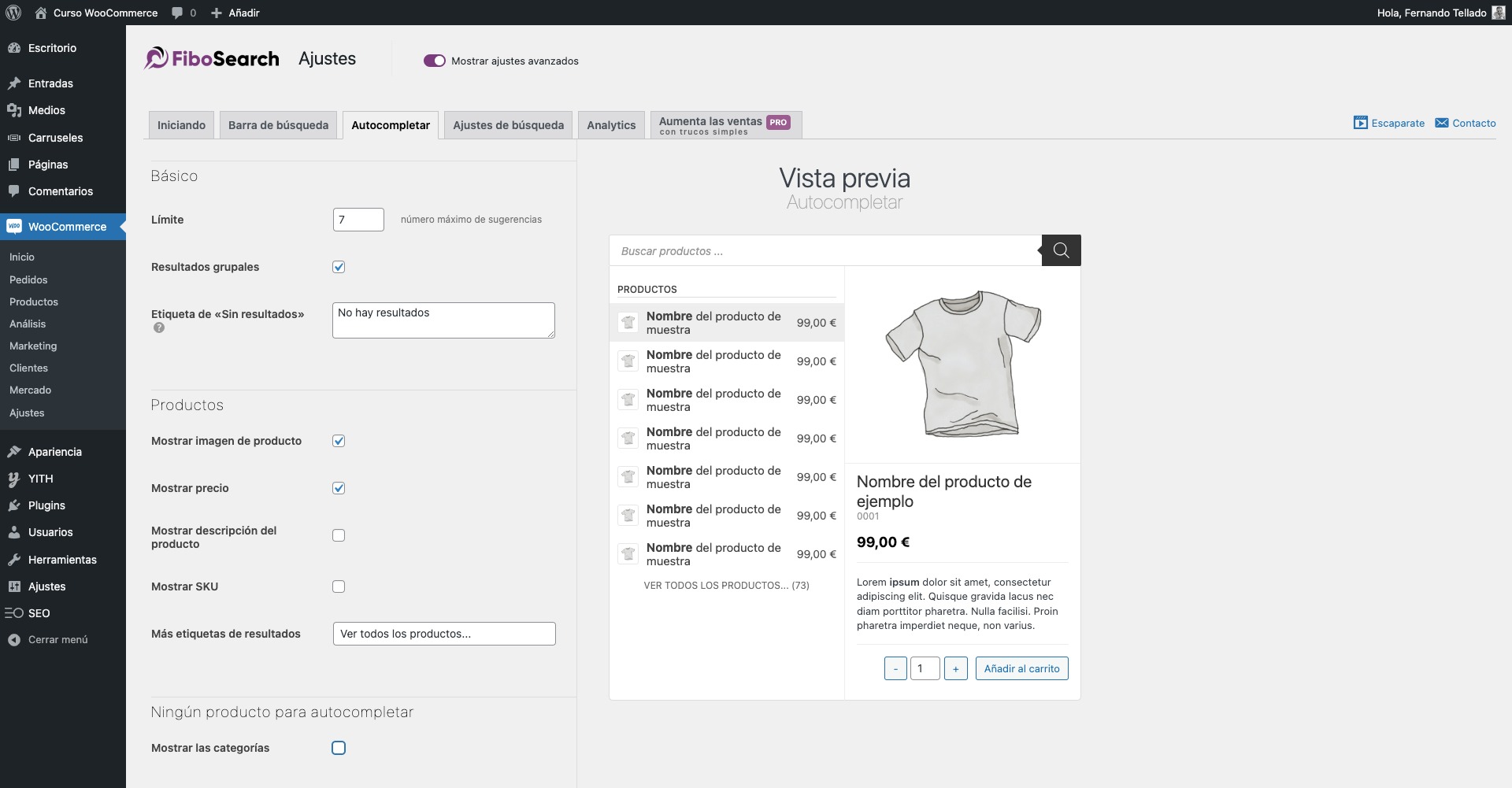
Task: Click the FiboSearch logo
Action: point(210,58)
